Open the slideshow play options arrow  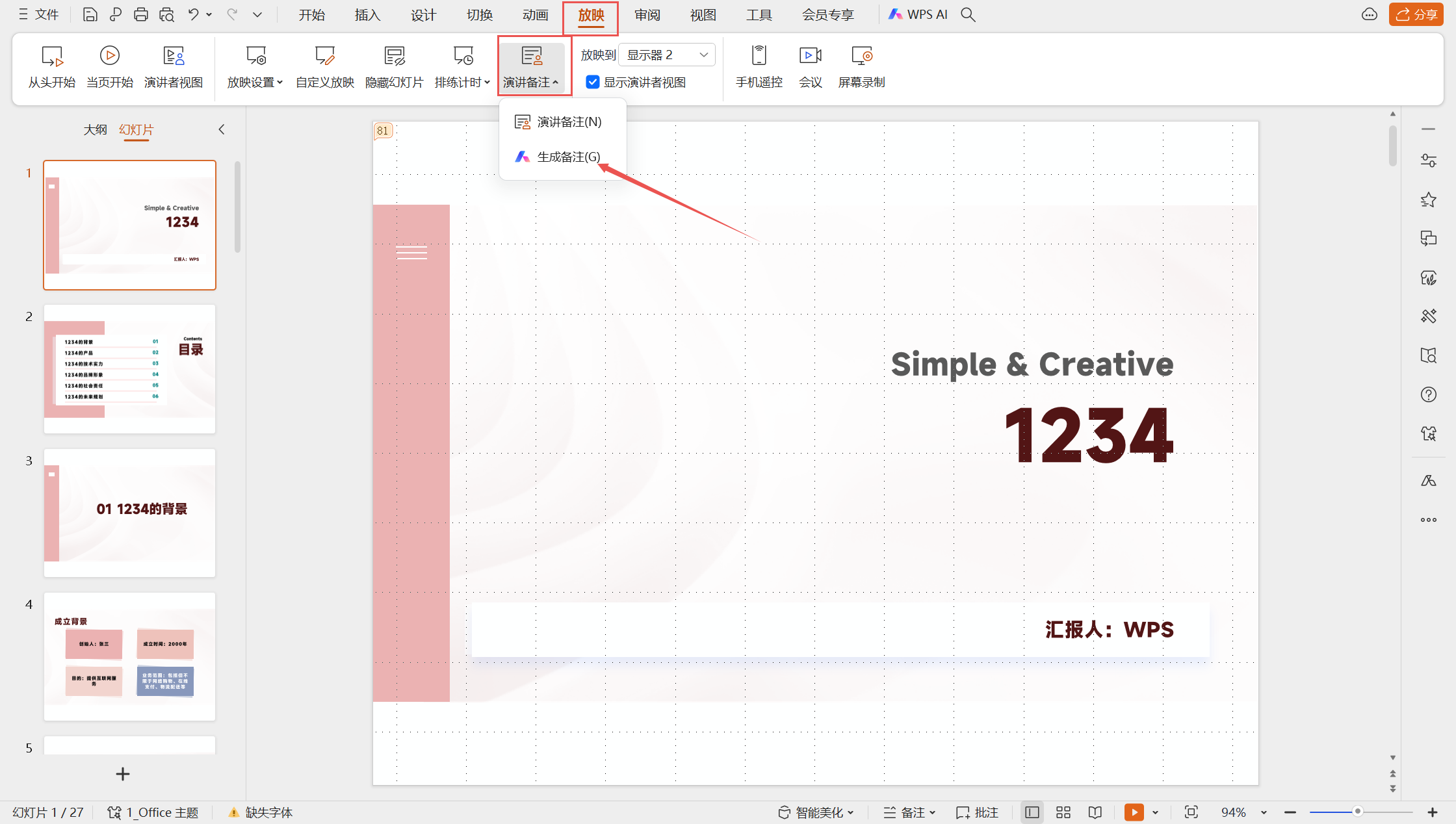click(1155, 812)
